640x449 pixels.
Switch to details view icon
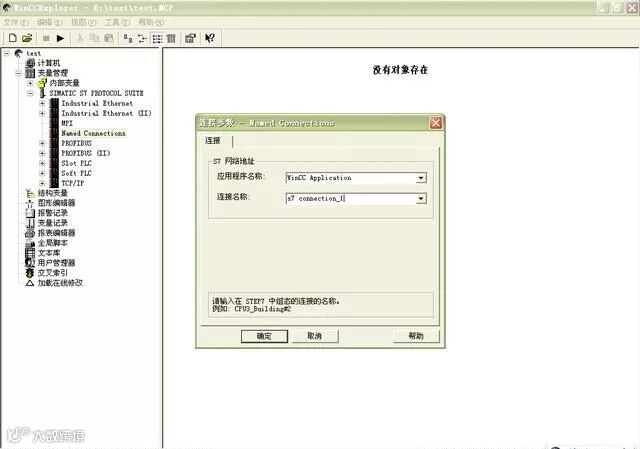pyautogui.click(x=171, y=38)
